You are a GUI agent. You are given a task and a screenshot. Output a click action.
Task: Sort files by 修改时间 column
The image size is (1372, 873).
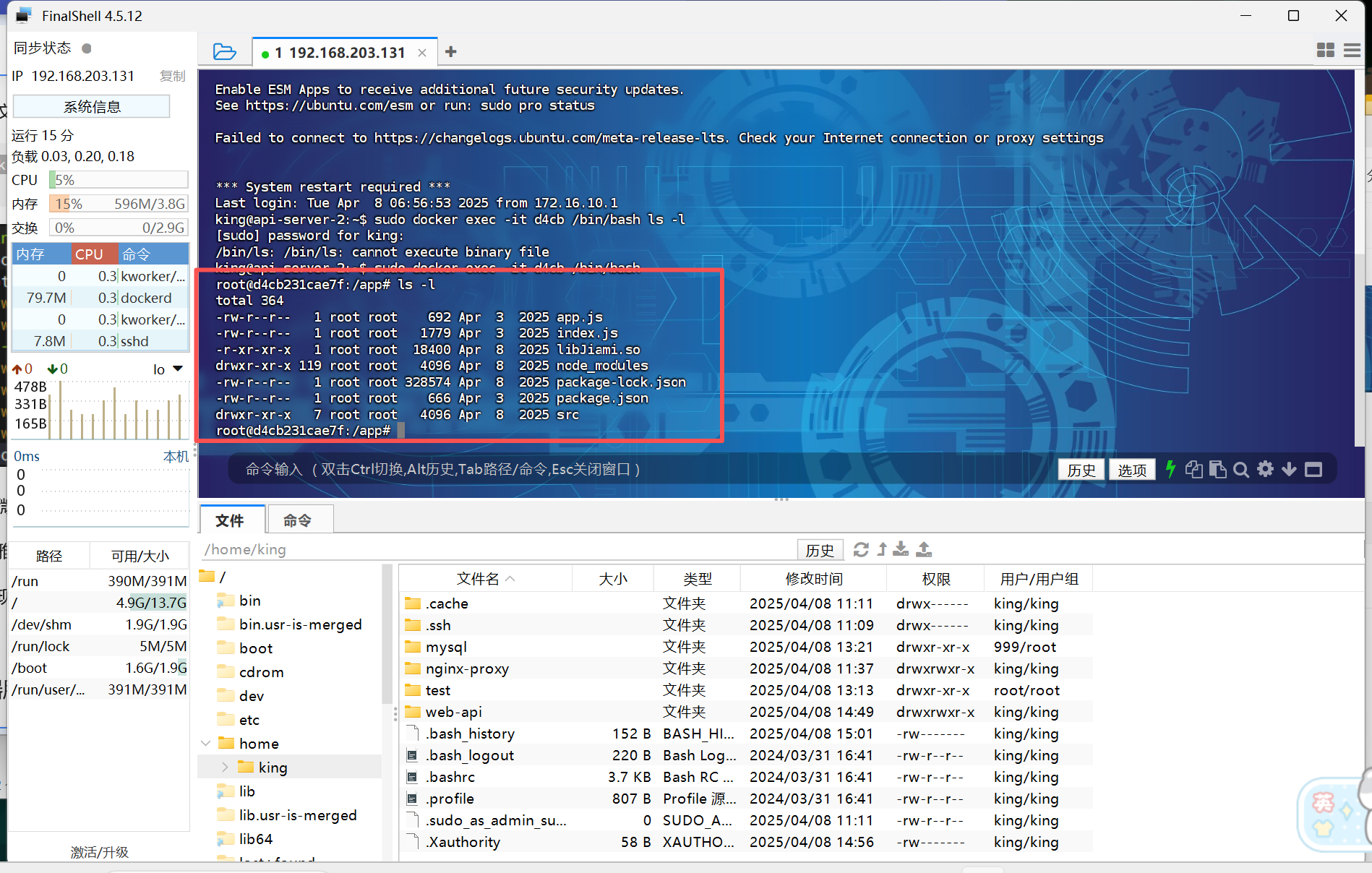click(x=814, y=579)
